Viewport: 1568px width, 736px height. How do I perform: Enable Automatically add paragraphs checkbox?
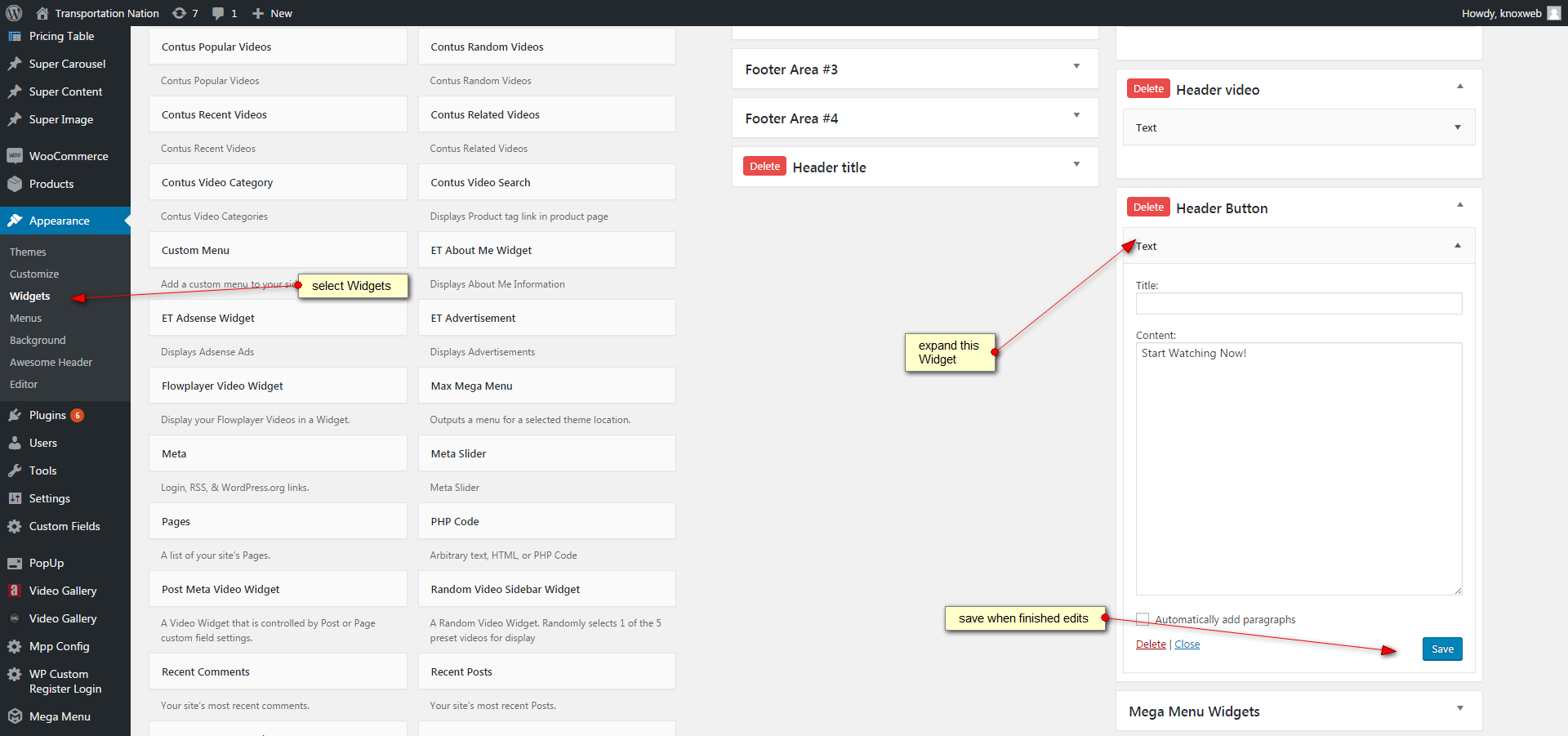pyautogui.click(x=1143, y=619)
